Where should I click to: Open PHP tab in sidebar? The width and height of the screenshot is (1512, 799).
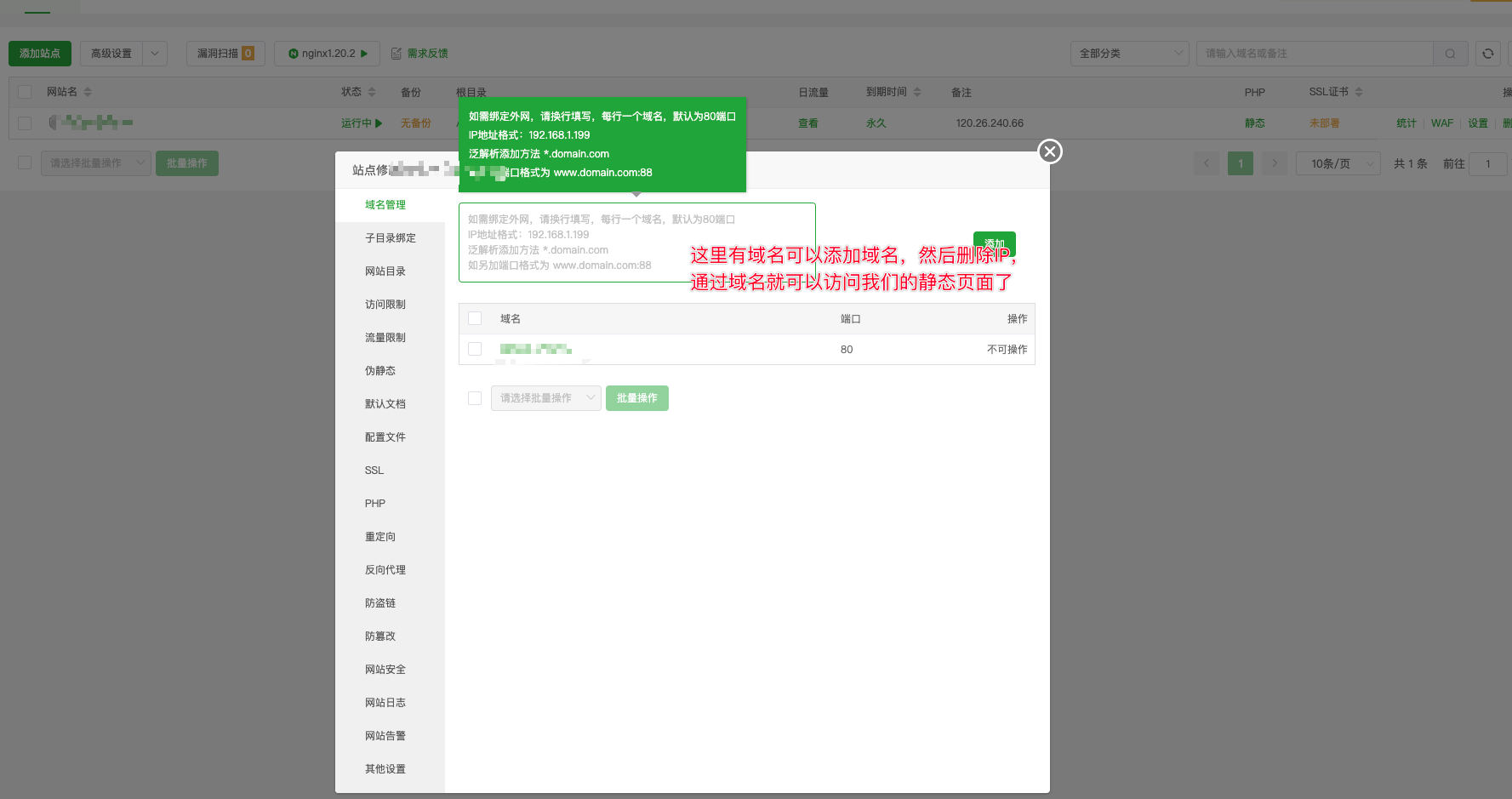click(390, 504)
